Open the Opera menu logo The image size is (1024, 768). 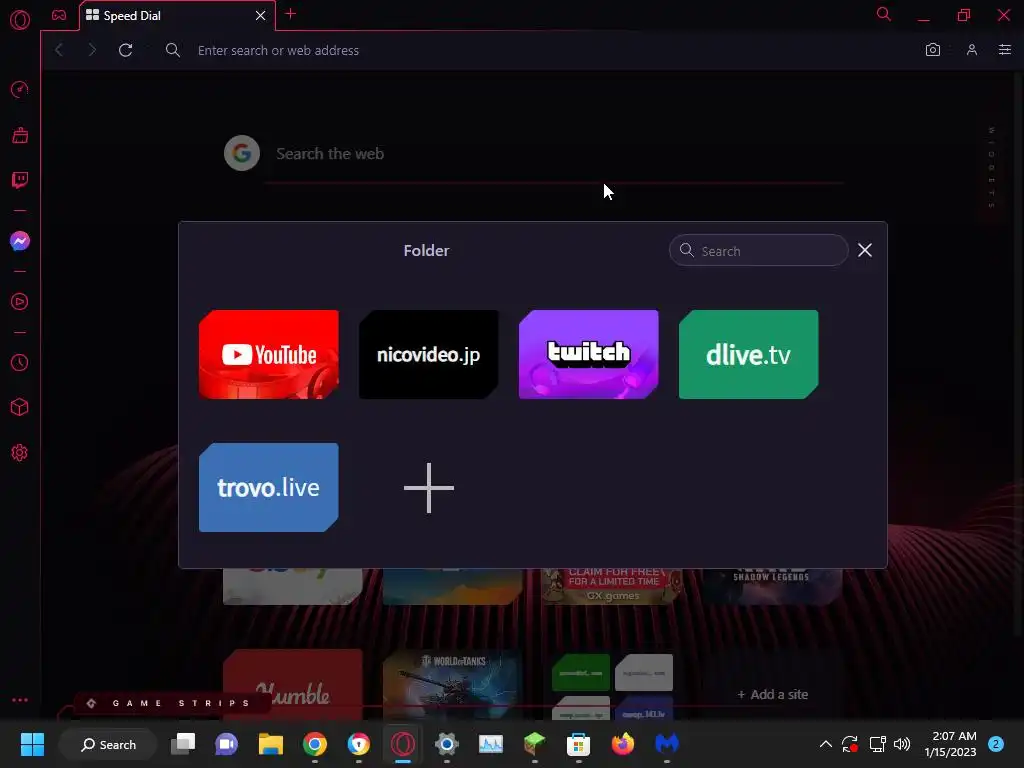pyautogui.click(x=20, y=20)
